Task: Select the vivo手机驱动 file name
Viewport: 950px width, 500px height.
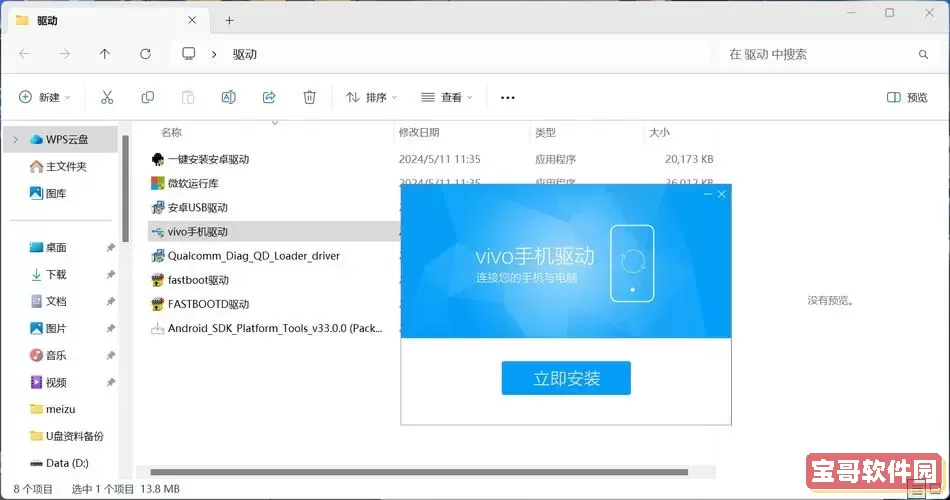Action: (198, 232)
